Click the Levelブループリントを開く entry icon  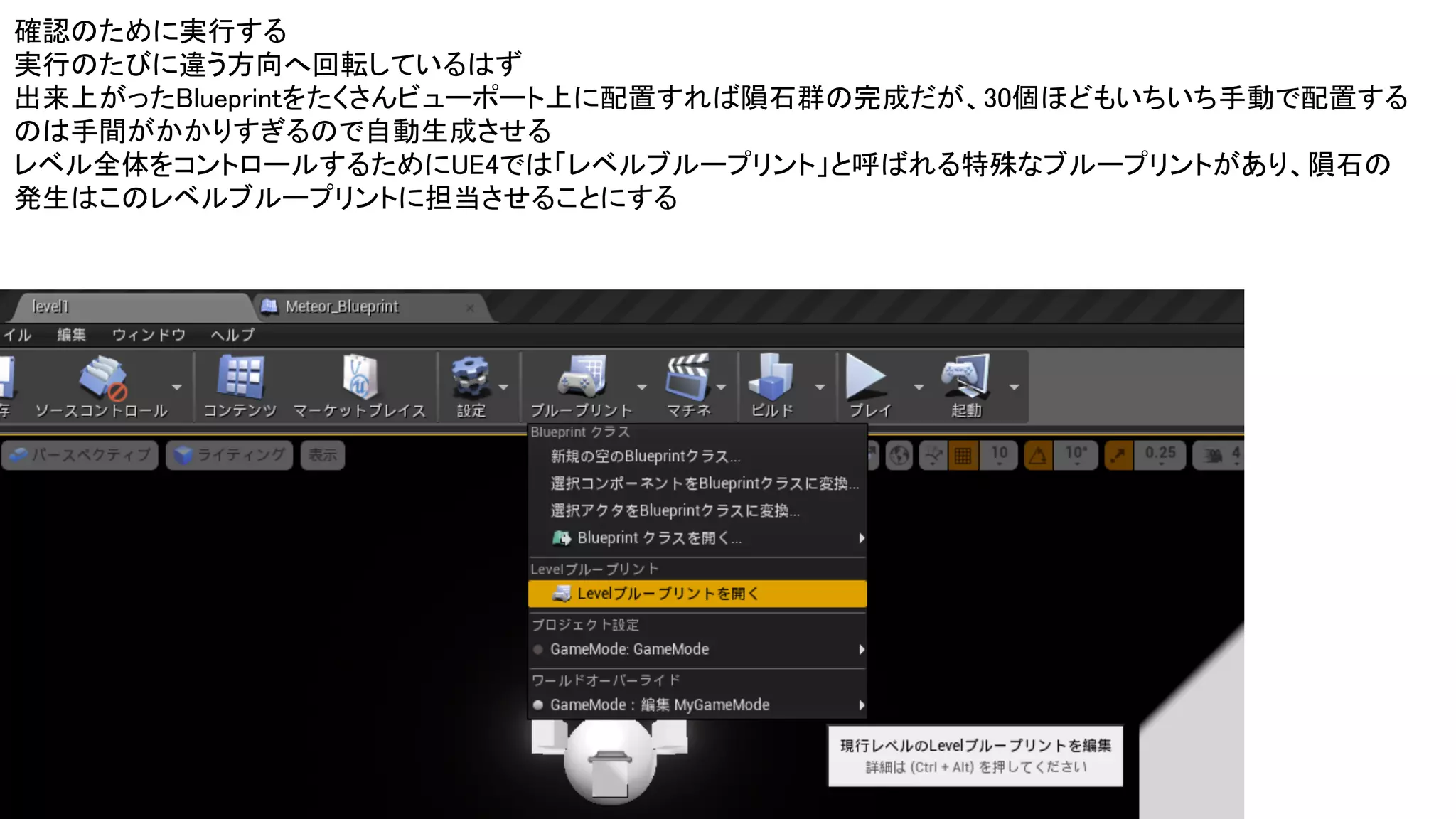[x=562, y=594]
